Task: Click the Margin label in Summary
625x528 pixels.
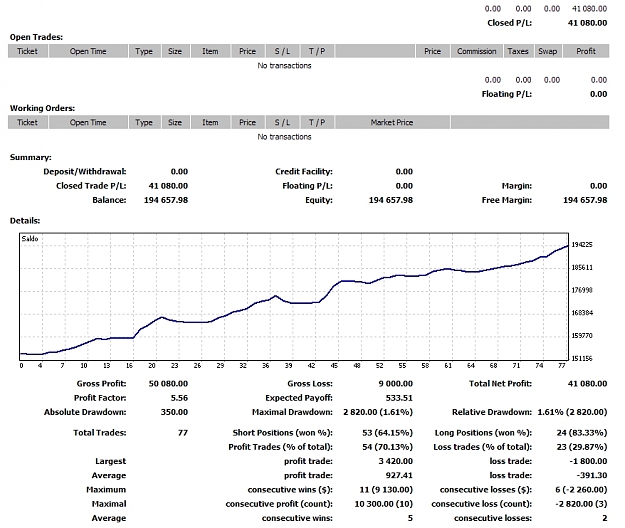Action: pyautogui.click(x=517, y=186)
